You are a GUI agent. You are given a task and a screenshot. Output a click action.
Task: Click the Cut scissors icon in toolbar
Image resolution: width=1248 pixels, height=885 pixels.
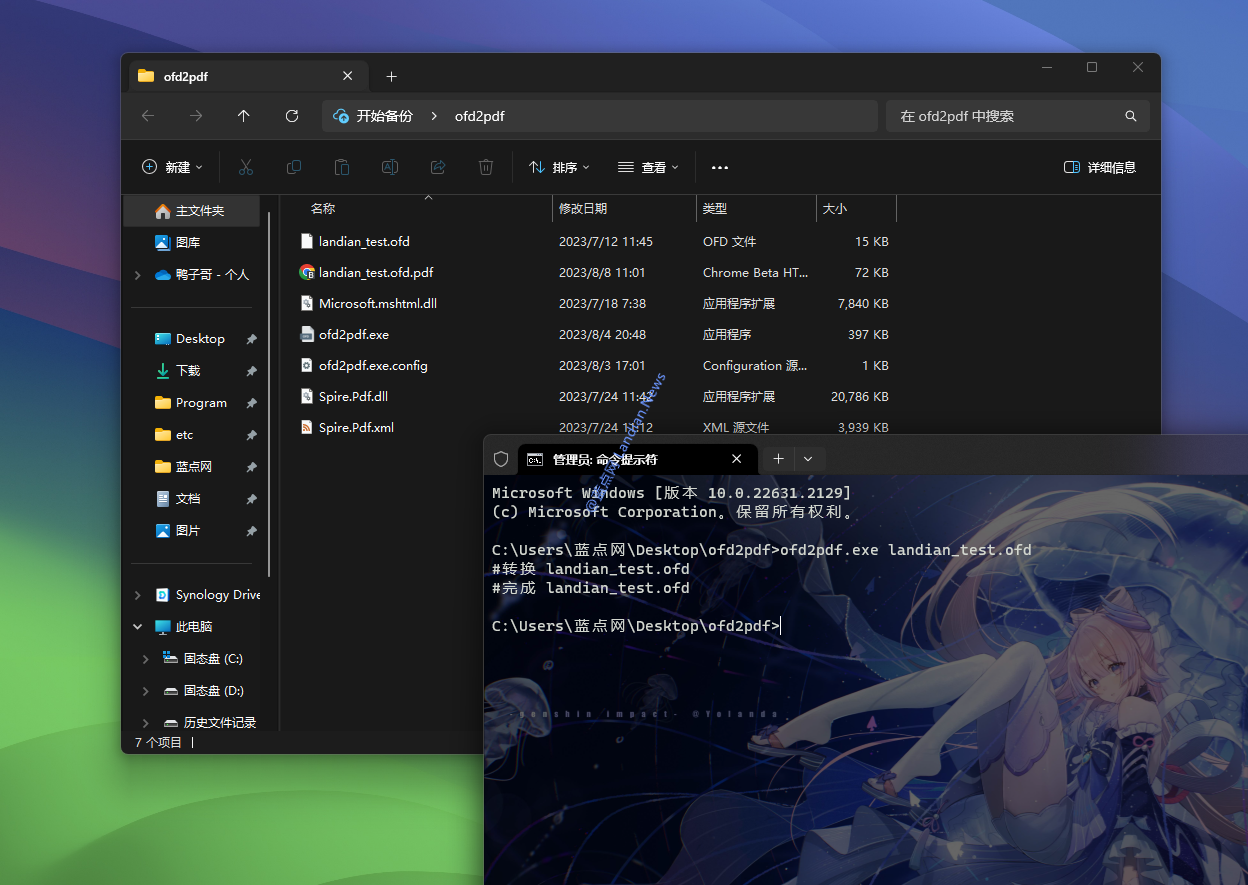pos(246,167)
